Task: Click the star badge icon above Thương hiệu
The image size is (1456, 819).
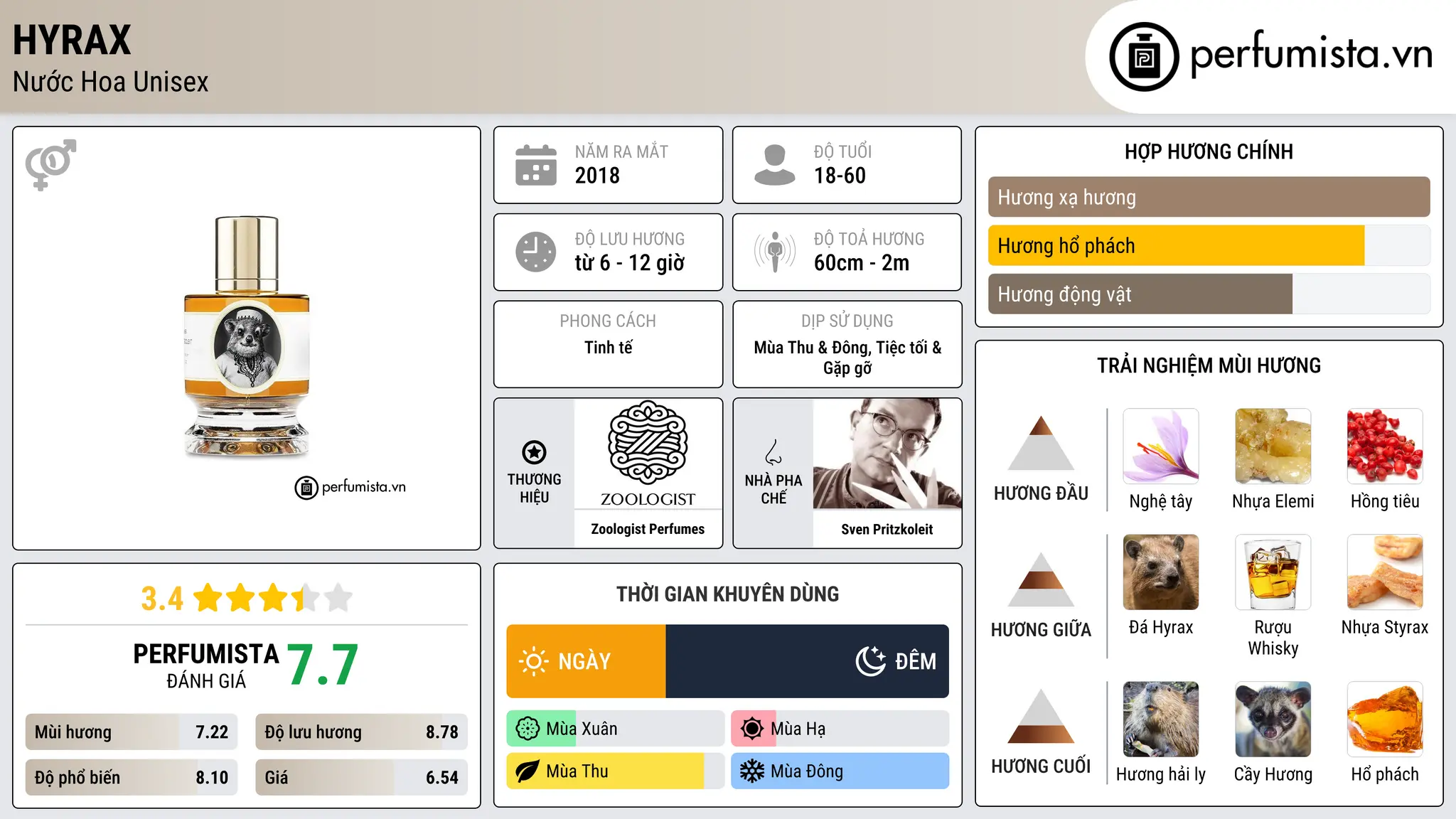Action: coord(534,452)
